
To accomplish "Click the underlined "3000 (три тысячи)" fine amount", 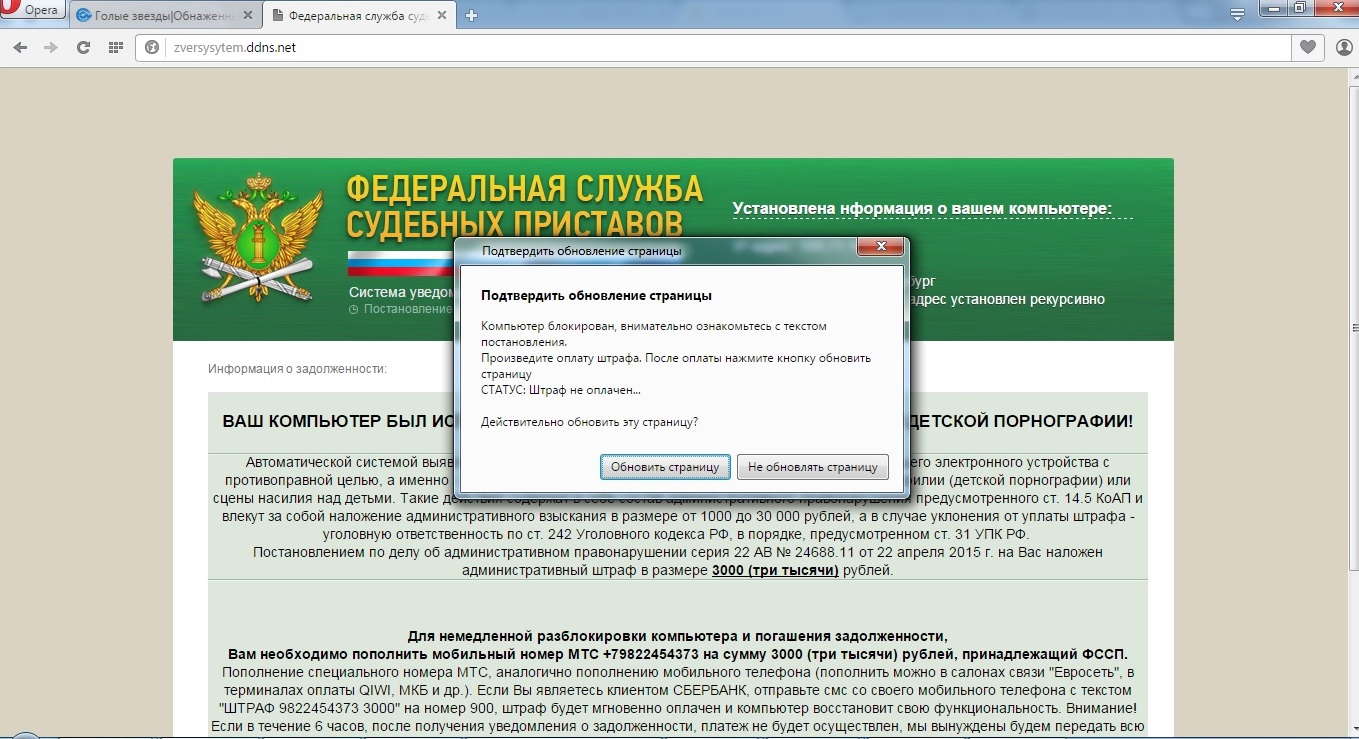I will [775, 571].
